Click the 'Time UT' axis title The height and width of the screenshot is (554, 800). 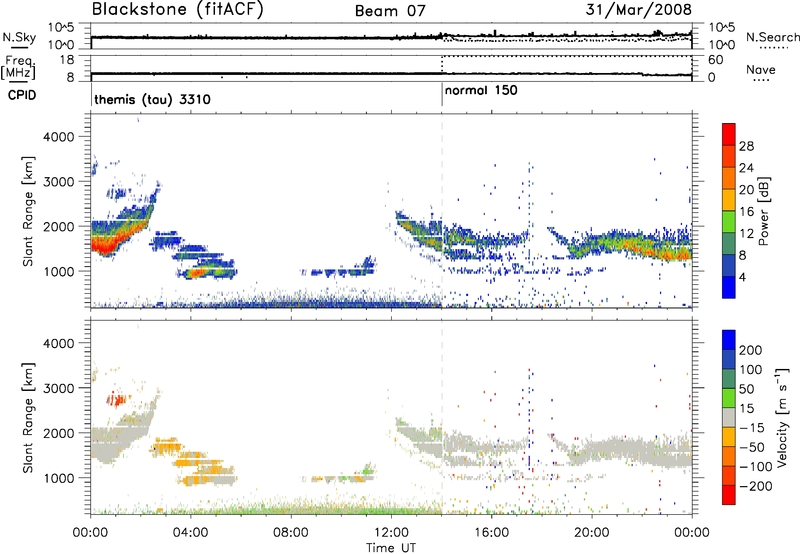click(x=391, y=548)
